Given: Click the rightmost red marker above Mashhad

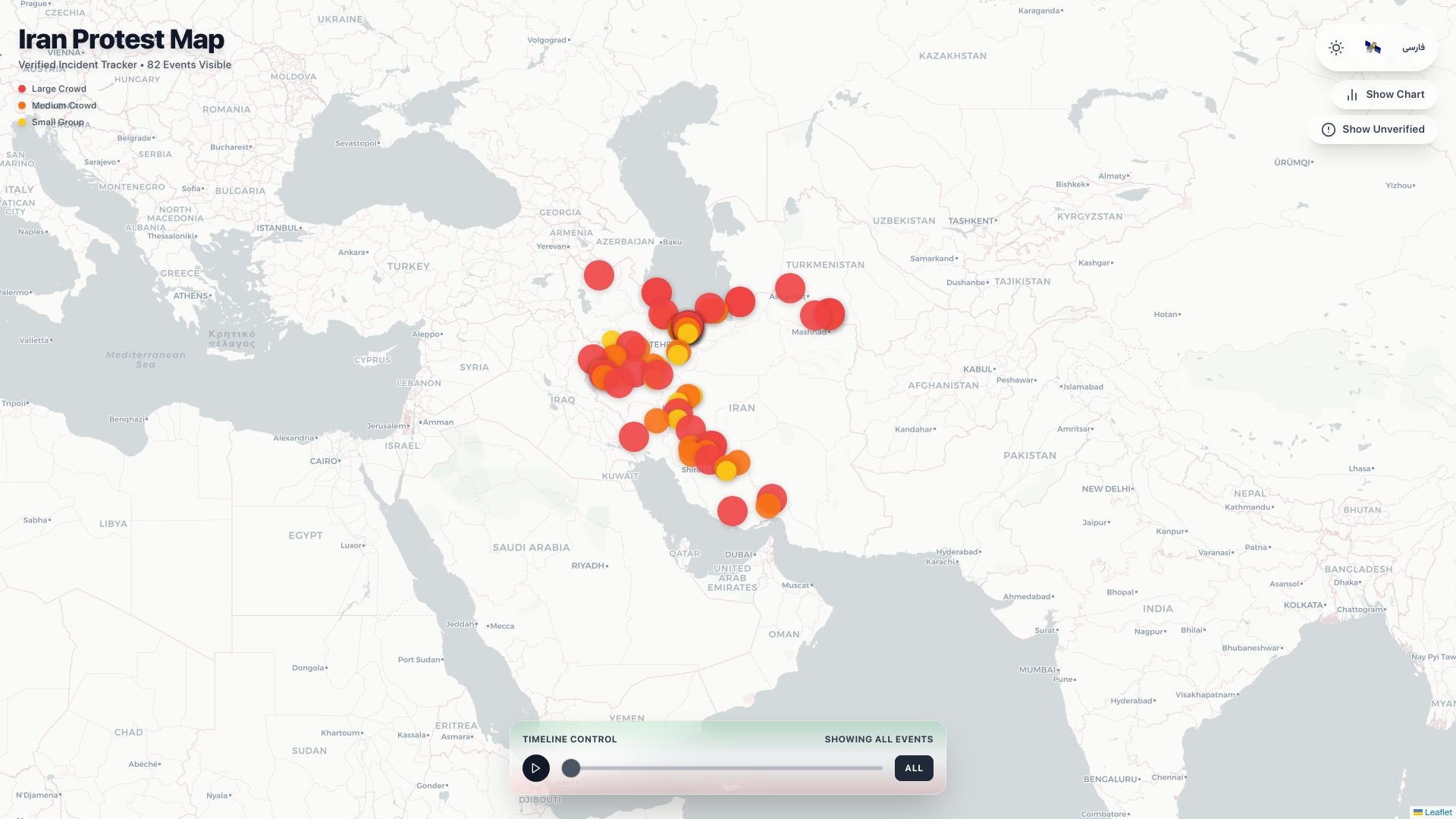Looking at the screenshot, I should tap(830, 313).
